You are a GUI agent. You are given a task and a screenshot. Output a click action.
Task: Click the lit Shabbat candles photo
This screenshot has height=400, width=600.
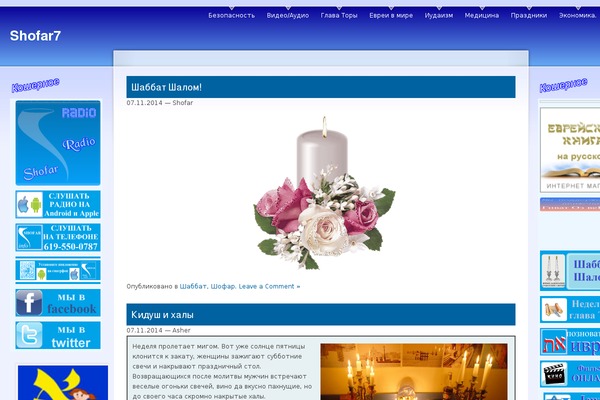(x=414, y=372)
